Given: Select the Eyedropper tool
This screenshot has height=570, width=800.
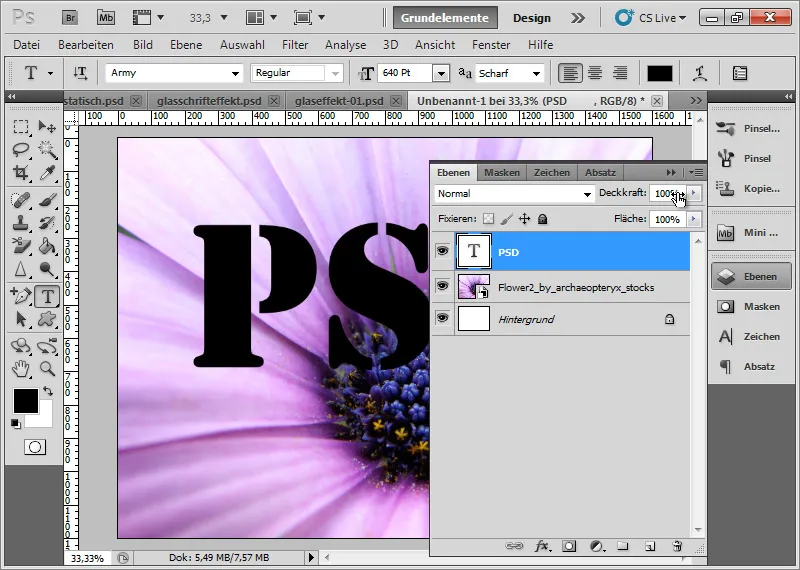Looking at the screenshot, I should coord(47,172).
